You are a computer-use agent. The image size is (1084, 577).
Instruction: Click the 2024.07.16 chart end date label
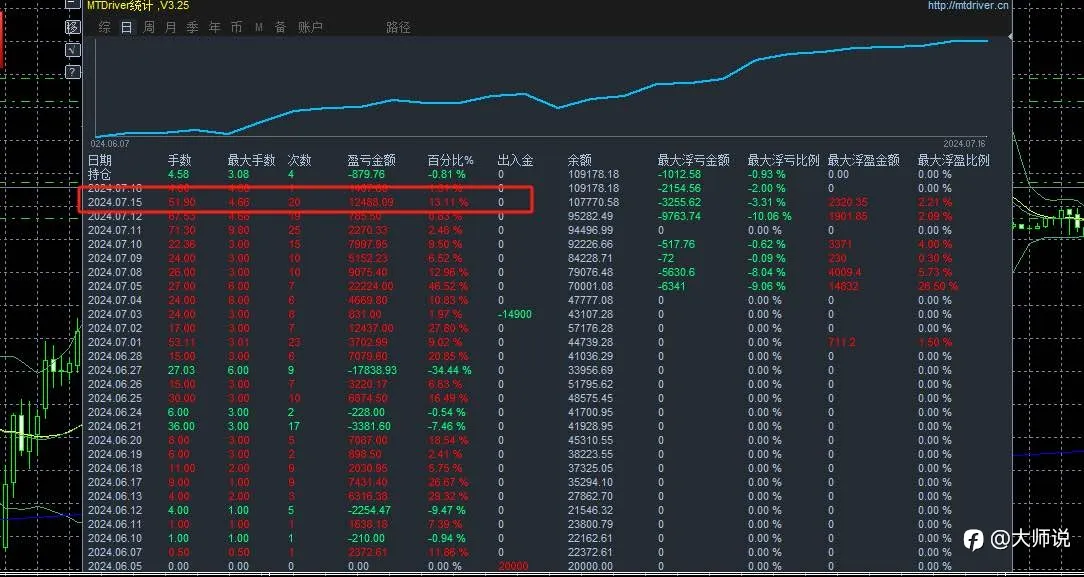coord(966,143)
